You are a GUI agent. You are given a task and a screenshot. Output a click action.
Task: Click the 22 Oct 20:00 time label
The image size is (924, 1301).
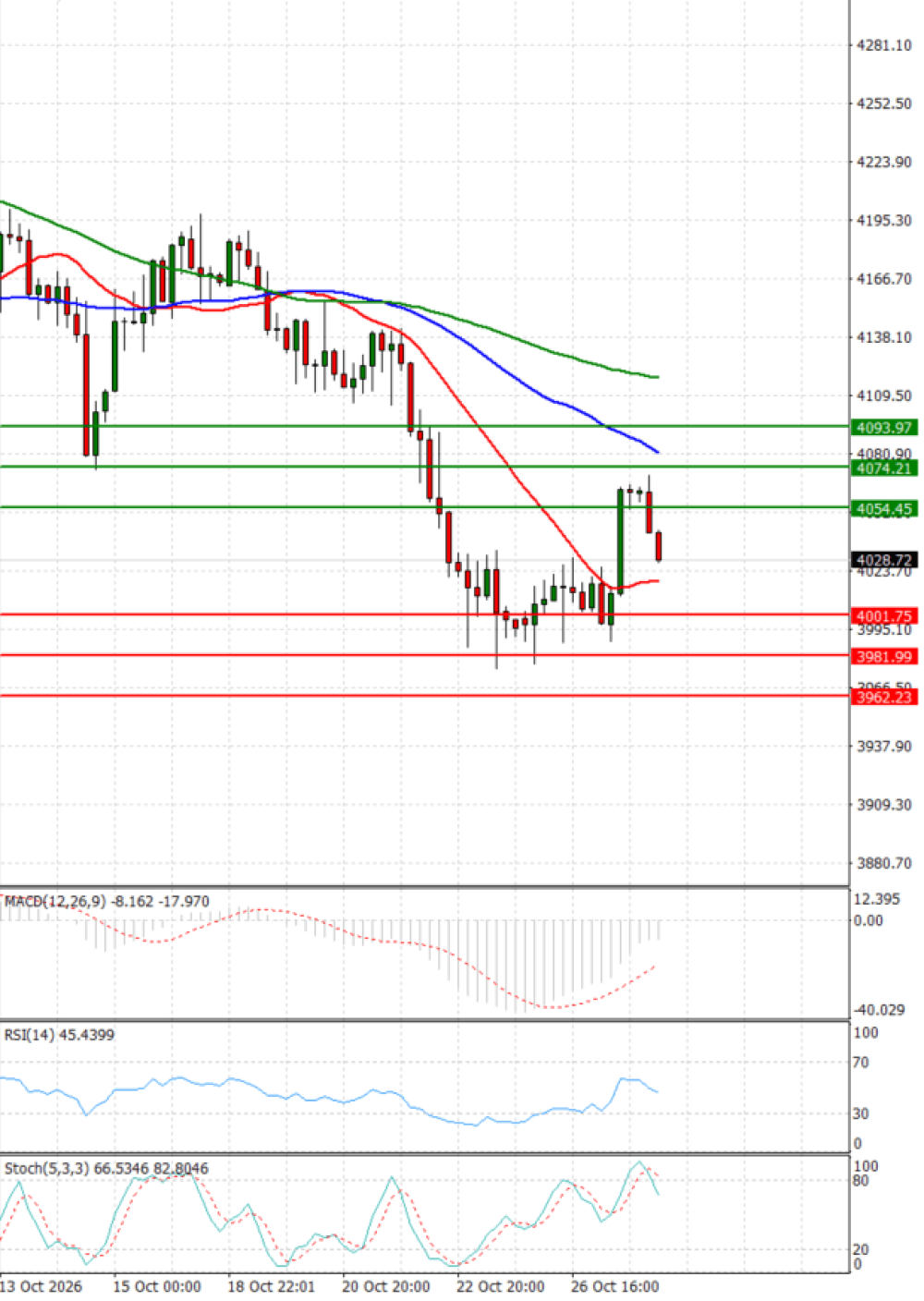coord(500,1285)
